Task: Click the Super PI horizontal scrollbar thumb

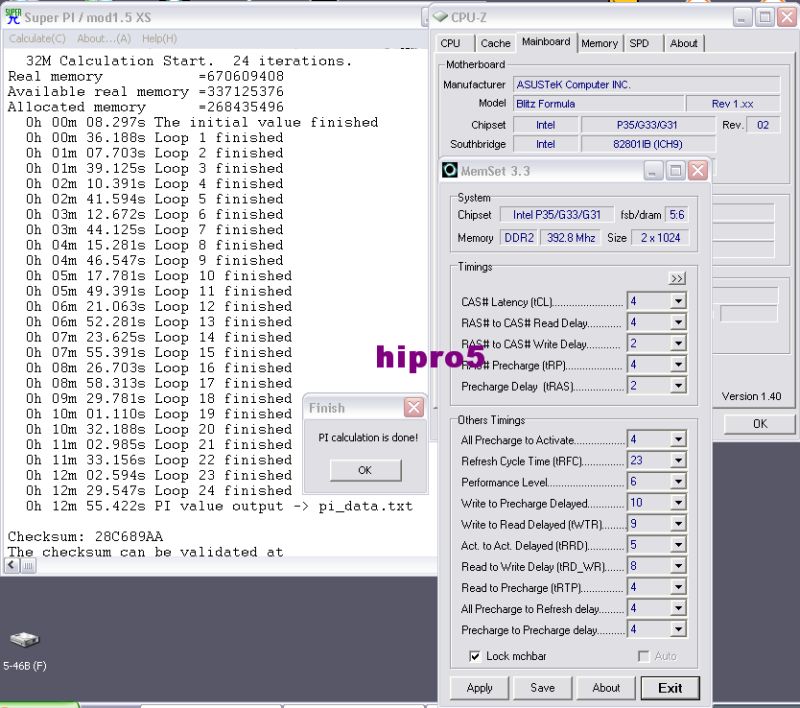Action: (x=28, y=565)
